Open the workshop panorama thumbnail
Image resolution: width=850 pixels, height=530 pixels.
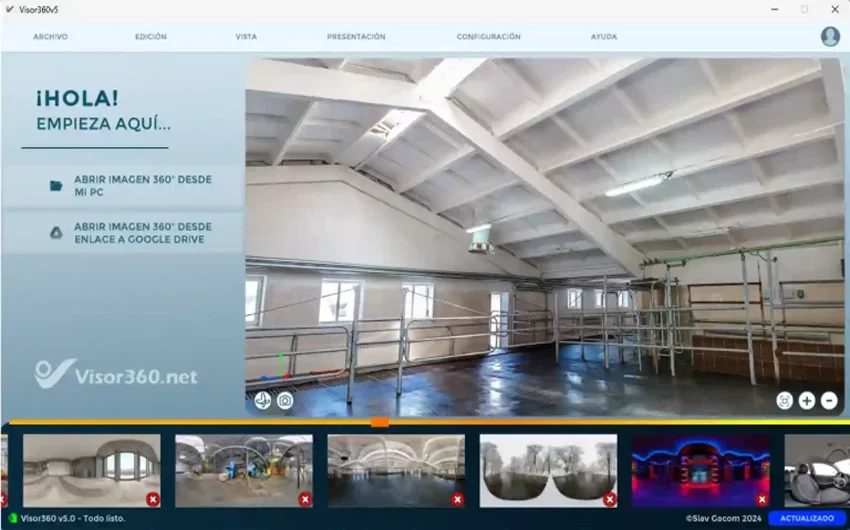pyautogui.click(x=244, y=470)
